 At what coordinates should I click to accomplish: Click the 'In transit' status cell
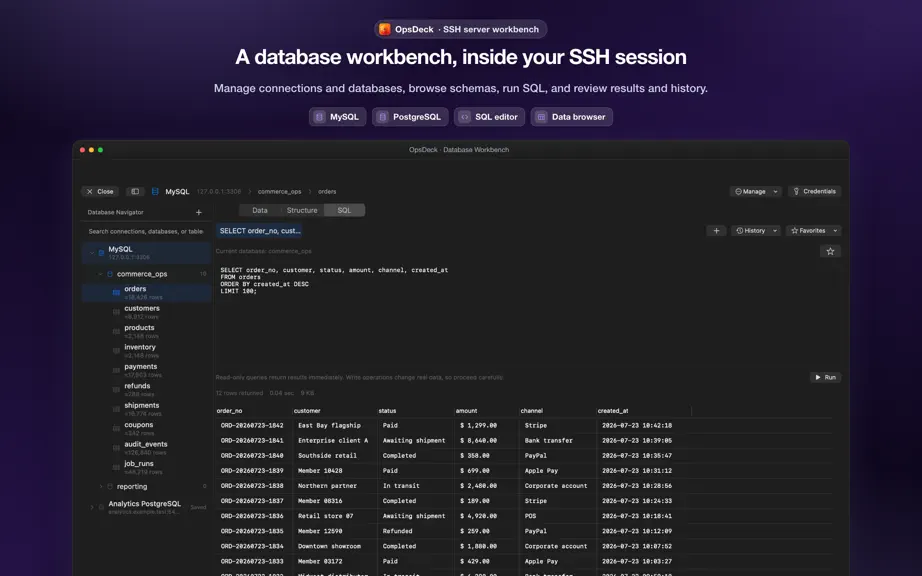(401, 486)
